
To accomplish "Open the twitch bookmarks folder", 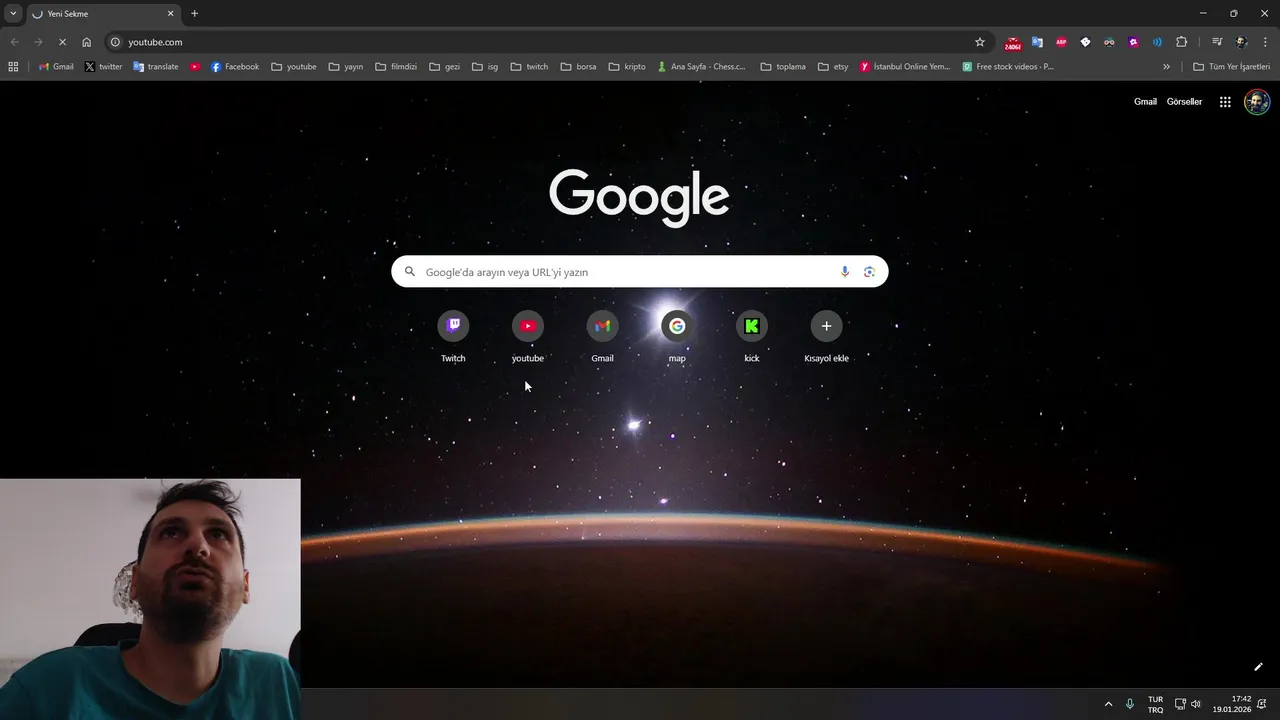I will [x=529, y=67].
